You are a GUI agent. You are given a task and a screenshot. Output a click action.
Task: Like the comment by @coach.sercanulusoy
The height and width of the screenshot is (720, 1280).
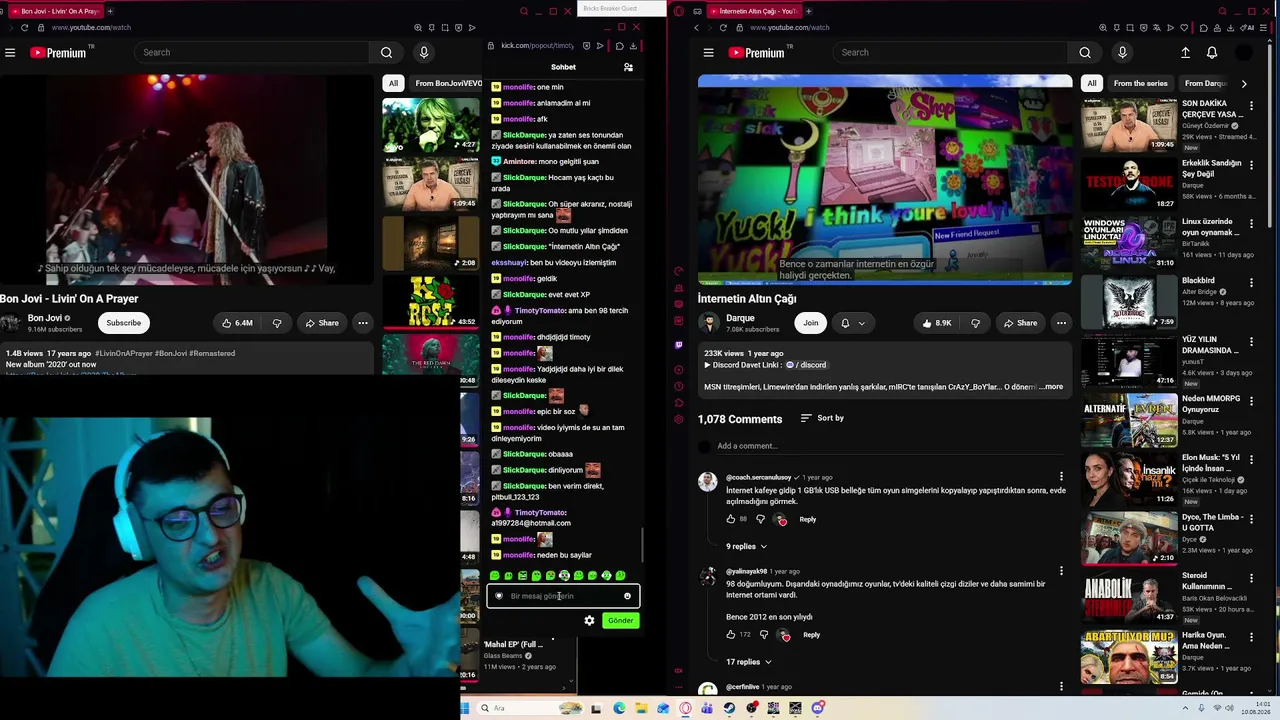point(730,520)
